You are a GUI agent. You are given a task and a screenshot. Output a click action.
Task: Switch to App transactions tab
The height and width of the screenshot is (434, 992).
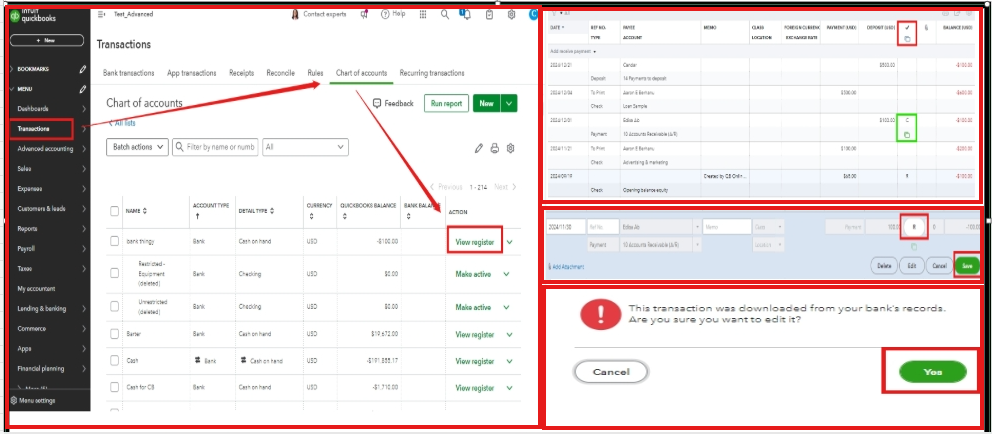point(192,73)
